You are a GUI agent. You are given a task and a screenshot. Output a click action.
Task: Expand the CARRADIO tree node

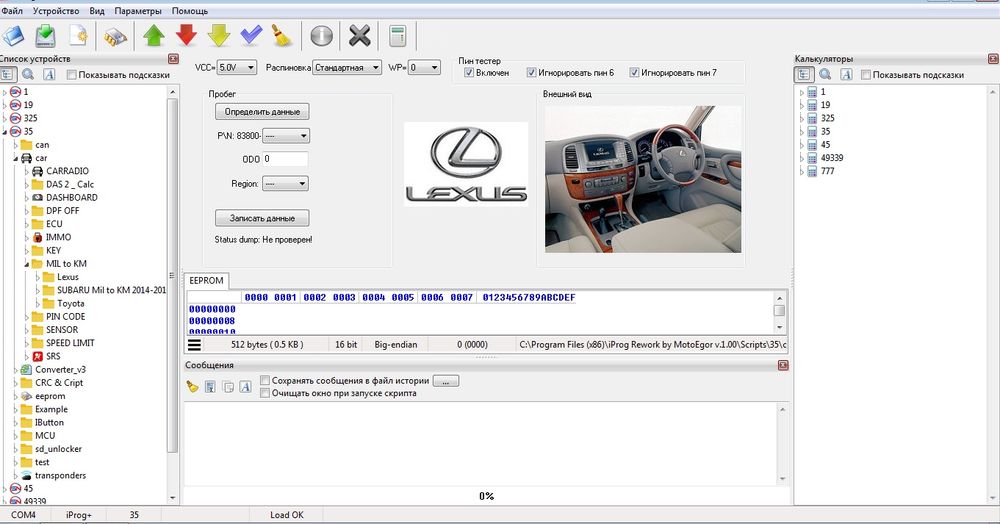tap(27, 171)
